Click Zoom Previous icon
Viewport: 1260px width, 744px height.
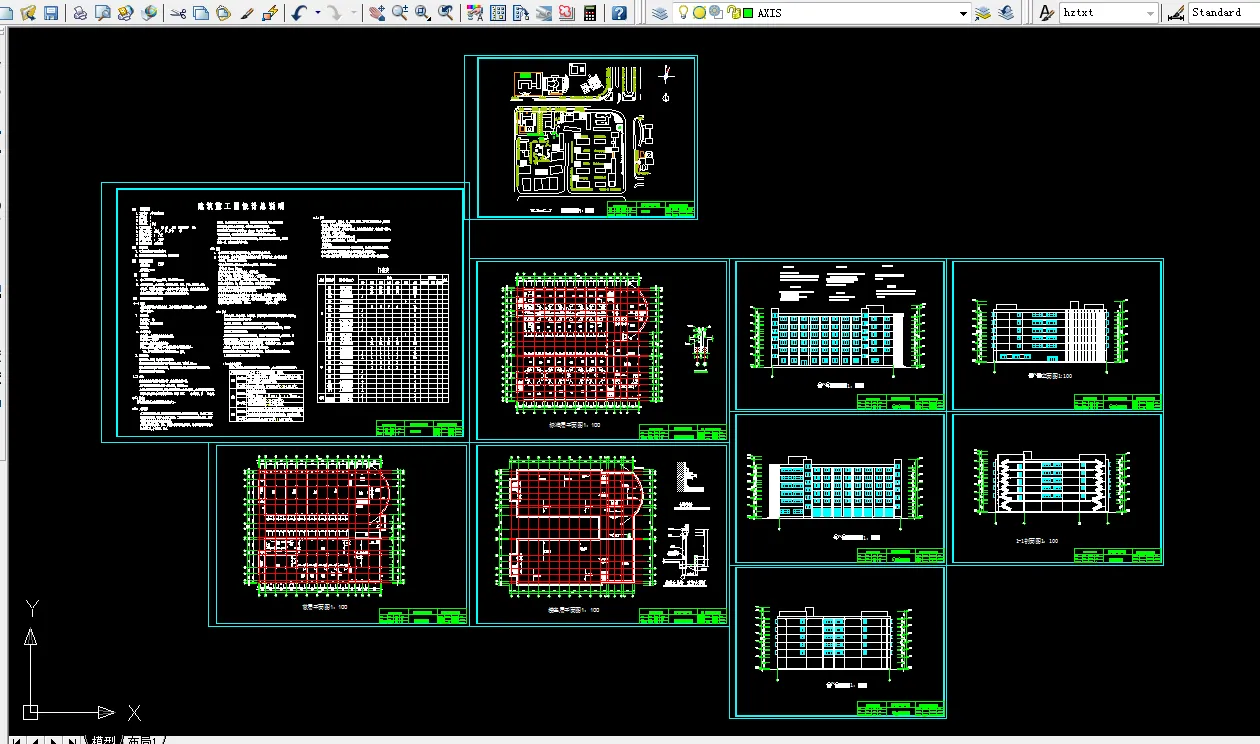coord(446,13)
